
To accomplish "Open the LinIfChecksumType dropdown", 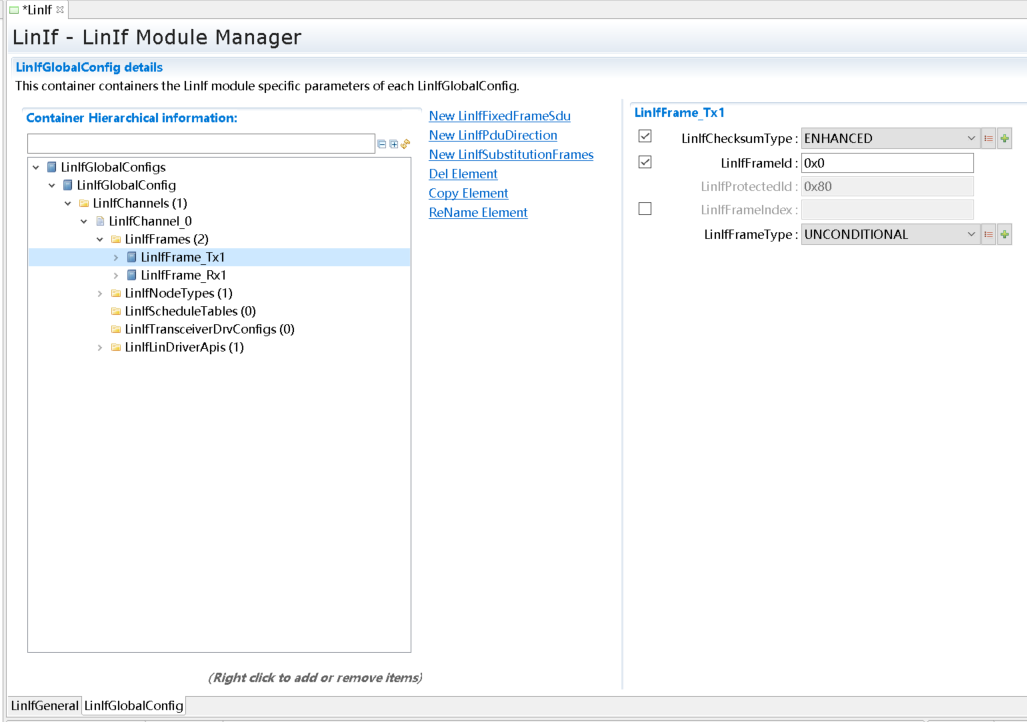I will [x=970, y=138].
